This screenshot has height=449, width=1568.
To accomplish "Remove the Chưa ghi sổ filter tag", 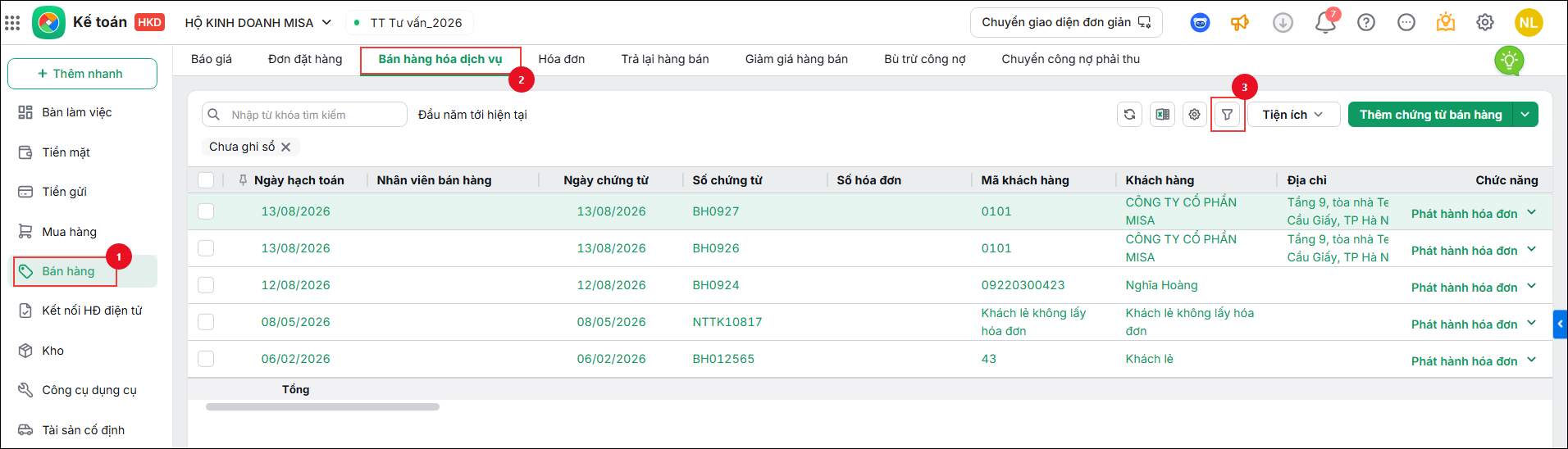I will (286, 147).
